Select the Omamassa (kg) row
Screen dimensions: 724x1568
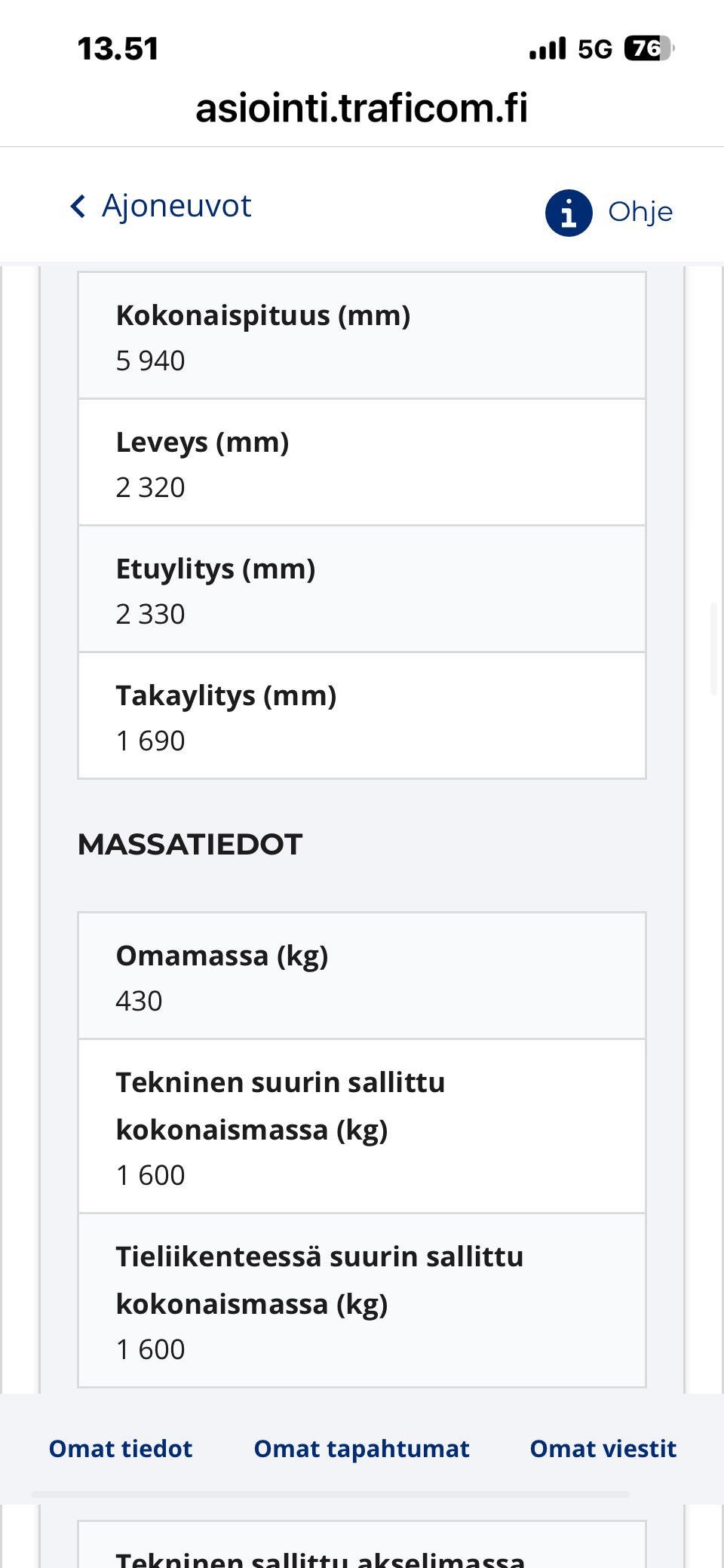pyautogui.click(x=362, y=976)
